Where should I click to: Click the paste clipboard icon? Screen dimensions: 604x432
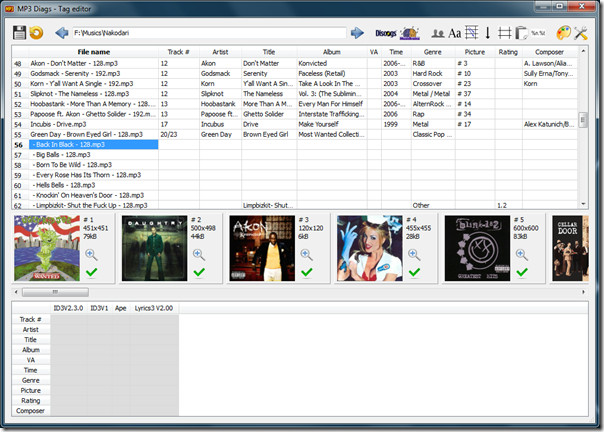tap(521, 33)
